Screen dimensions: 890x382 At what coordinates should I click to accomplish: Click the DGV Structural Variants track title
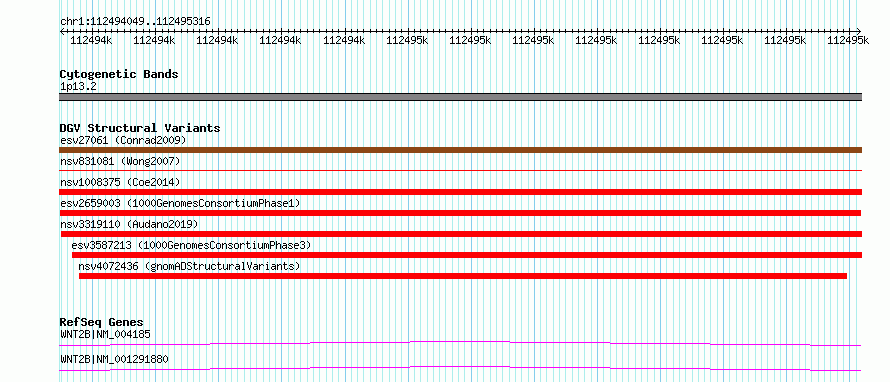point(140,128)
